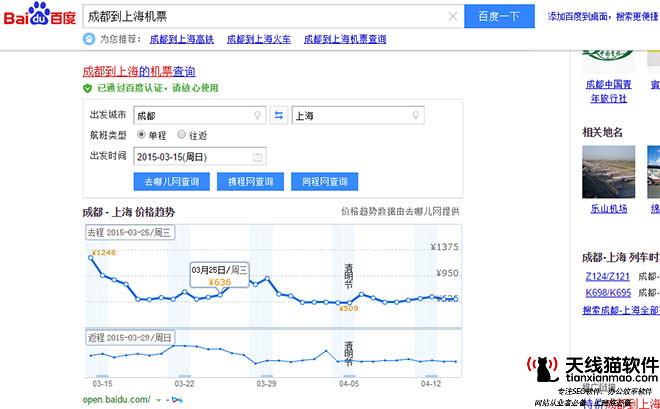Click the ¥950 price axis label
Viewport: 660px width, 409px height.
pos(447,273)
